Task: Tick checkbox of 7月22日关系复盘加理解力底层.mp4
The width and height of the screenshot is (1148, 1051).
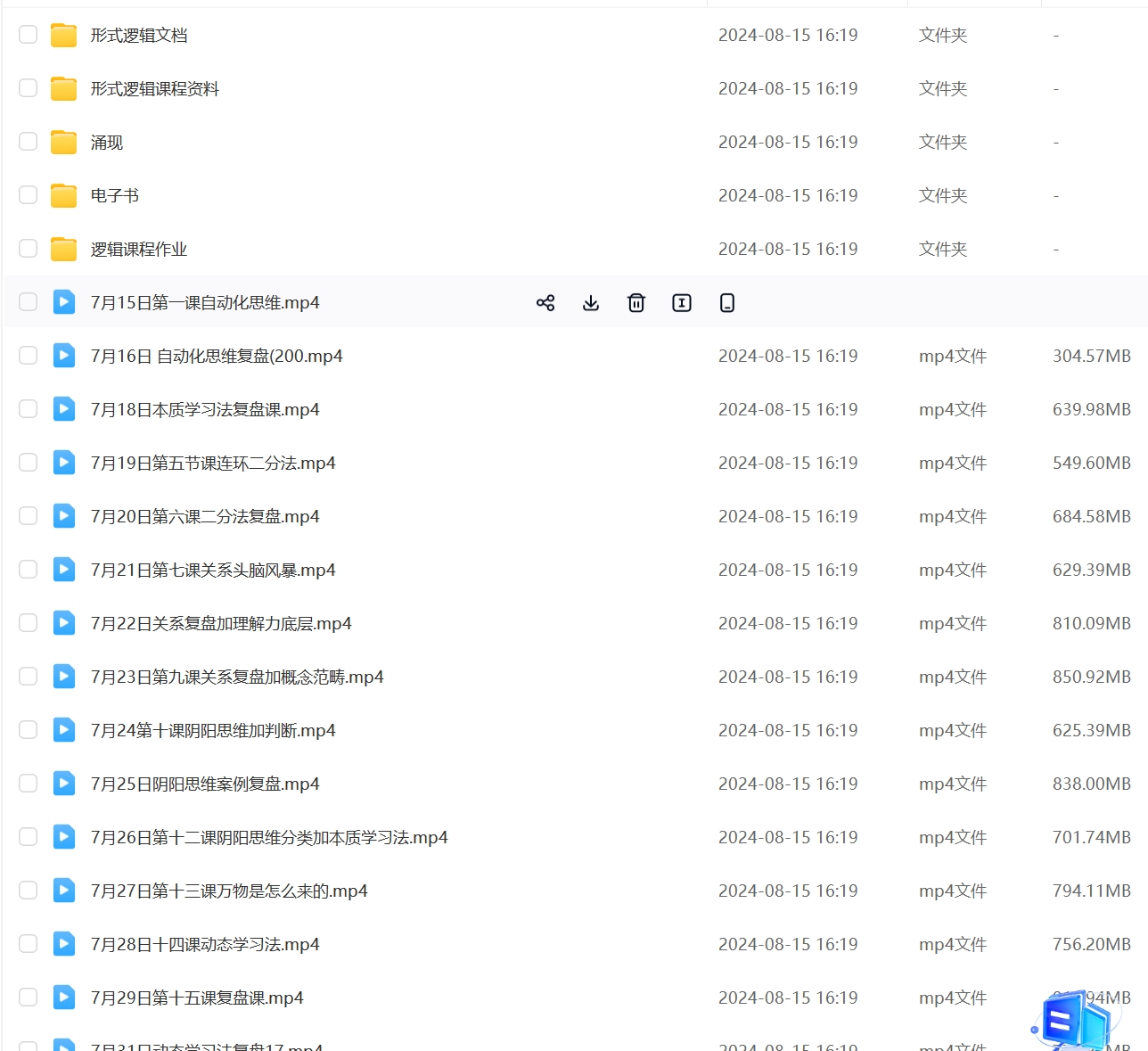Action: [29, 623]
